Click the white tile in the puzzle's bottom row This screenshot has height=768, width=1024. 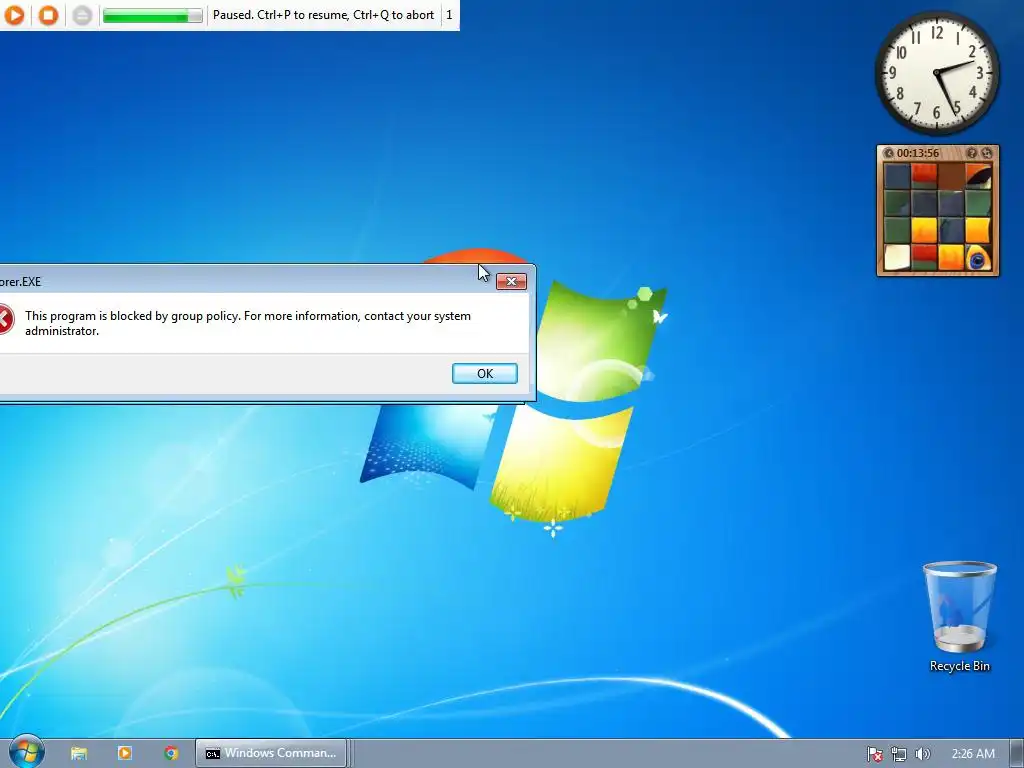click(897, 257)
